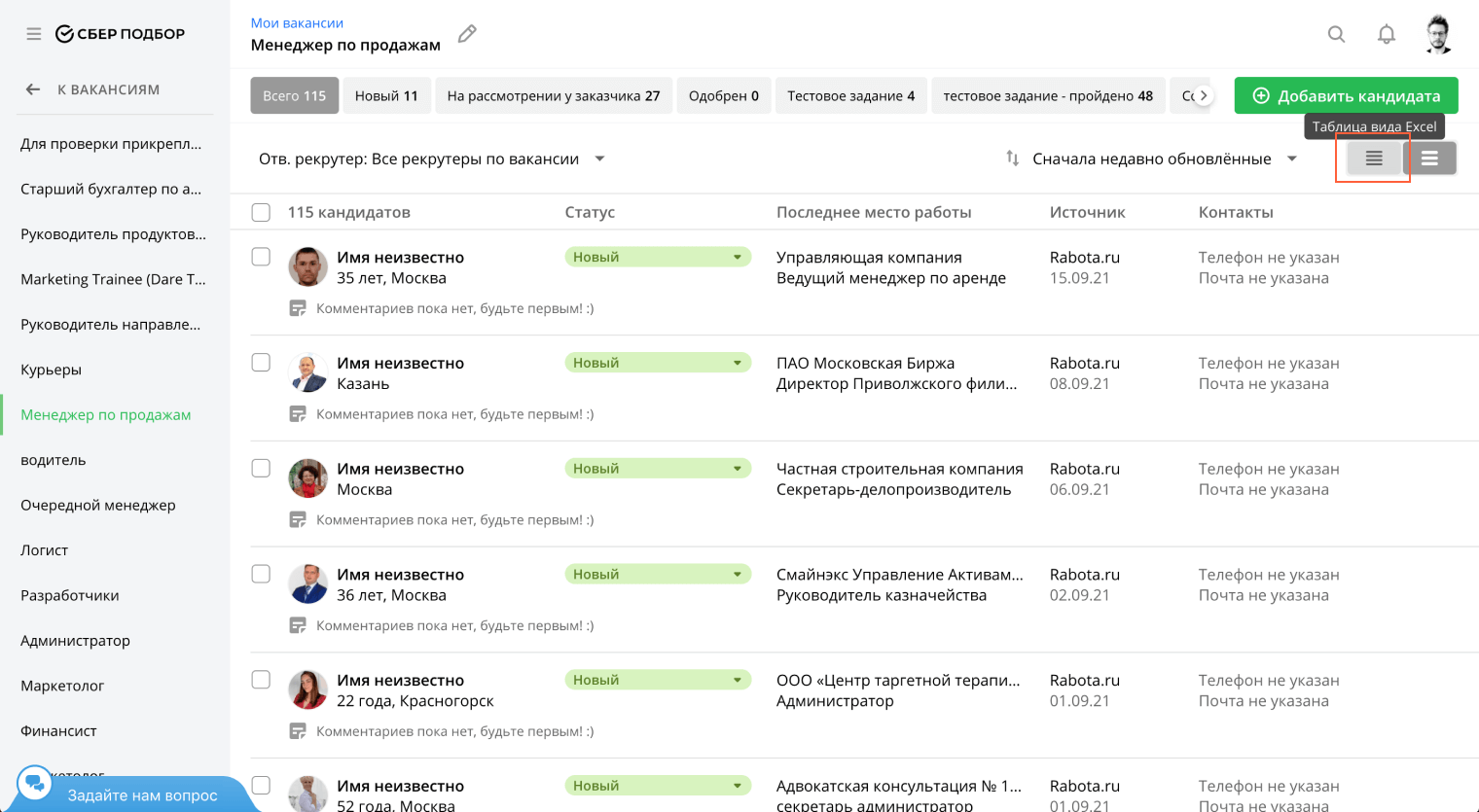The image size is (1479, 812).
Task: Toggle the sort order arrows icon
Action: 1012,159
